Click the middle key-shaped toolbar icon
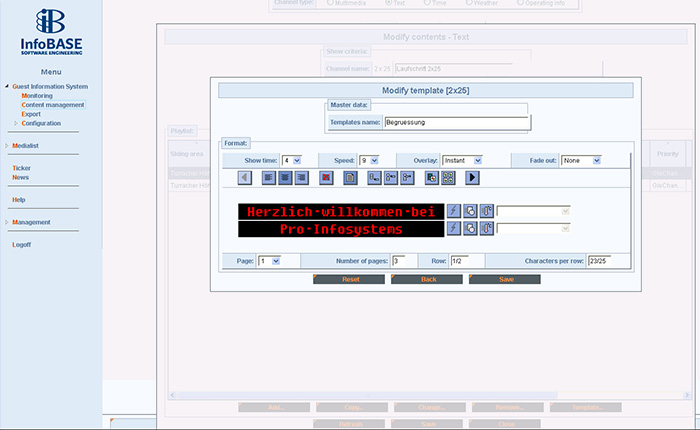The width and height of the screenshot is (700, 430). (391, 178)
